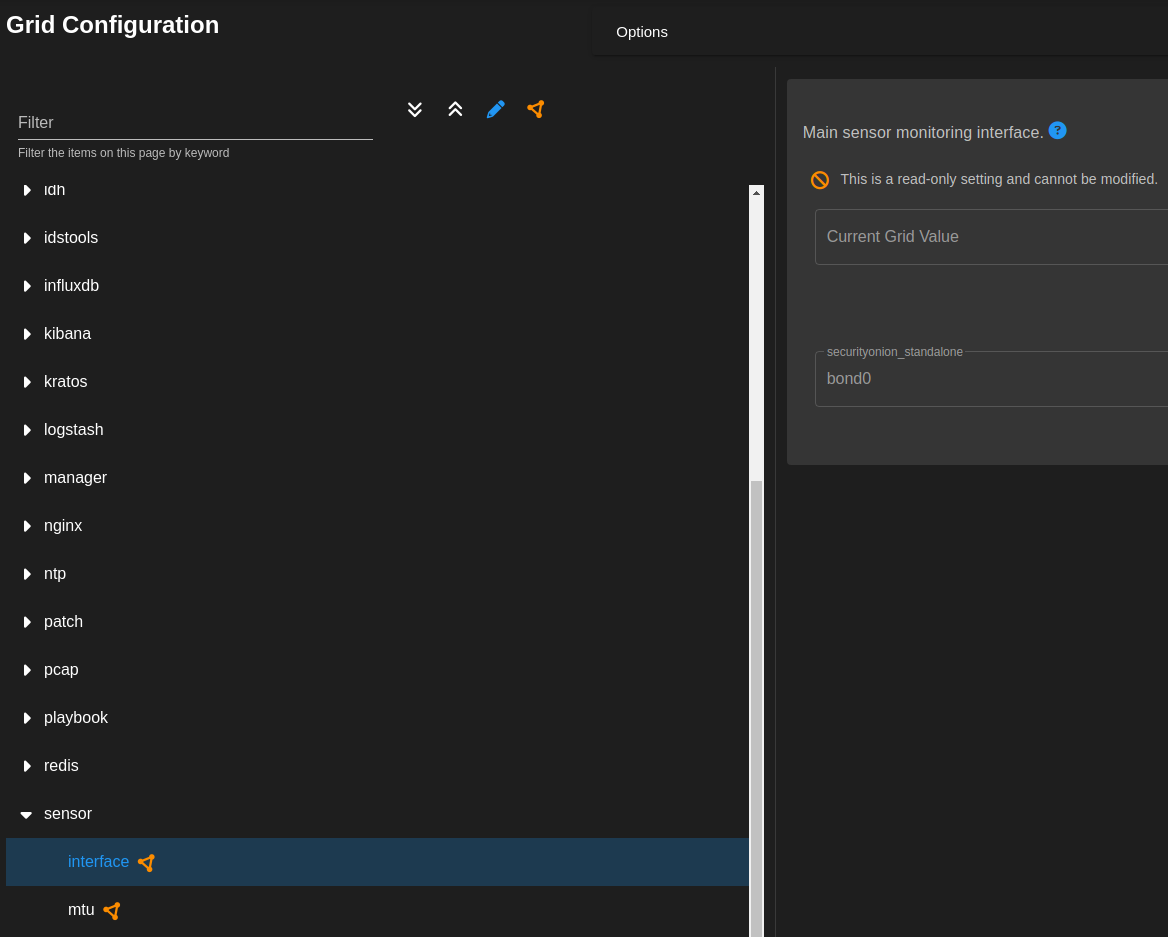Collapse all sections using double-up chevron icon

click(x=455, y=109)
